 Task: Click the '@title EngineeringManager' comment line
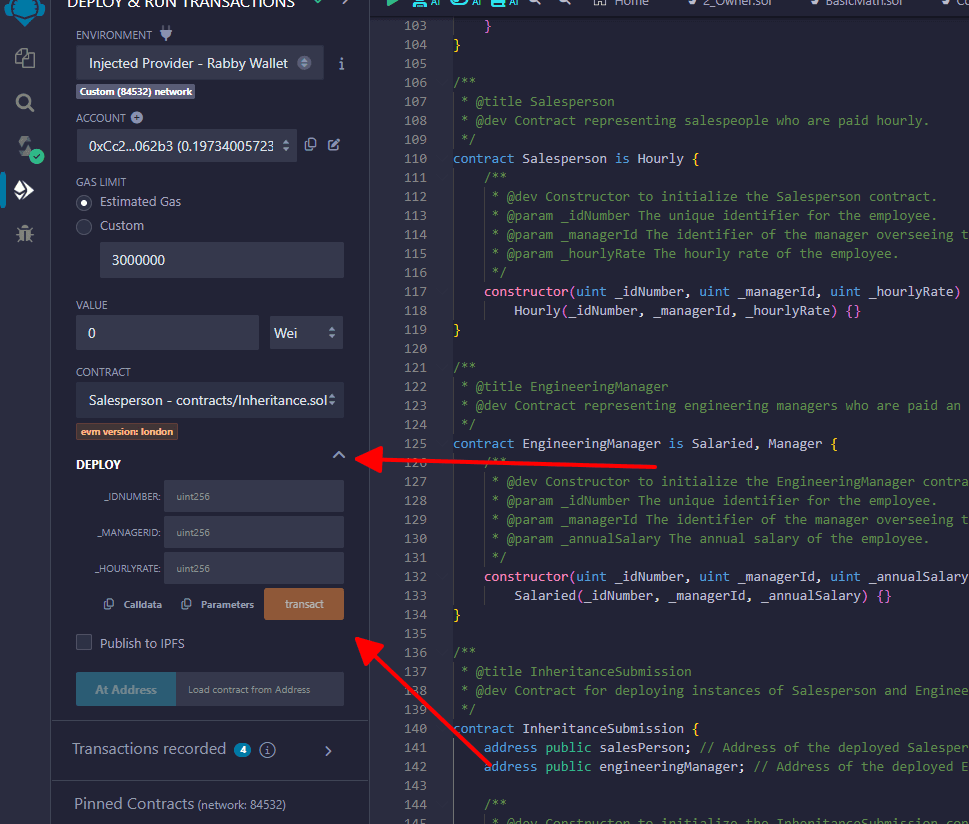click(x=564, y=387)
